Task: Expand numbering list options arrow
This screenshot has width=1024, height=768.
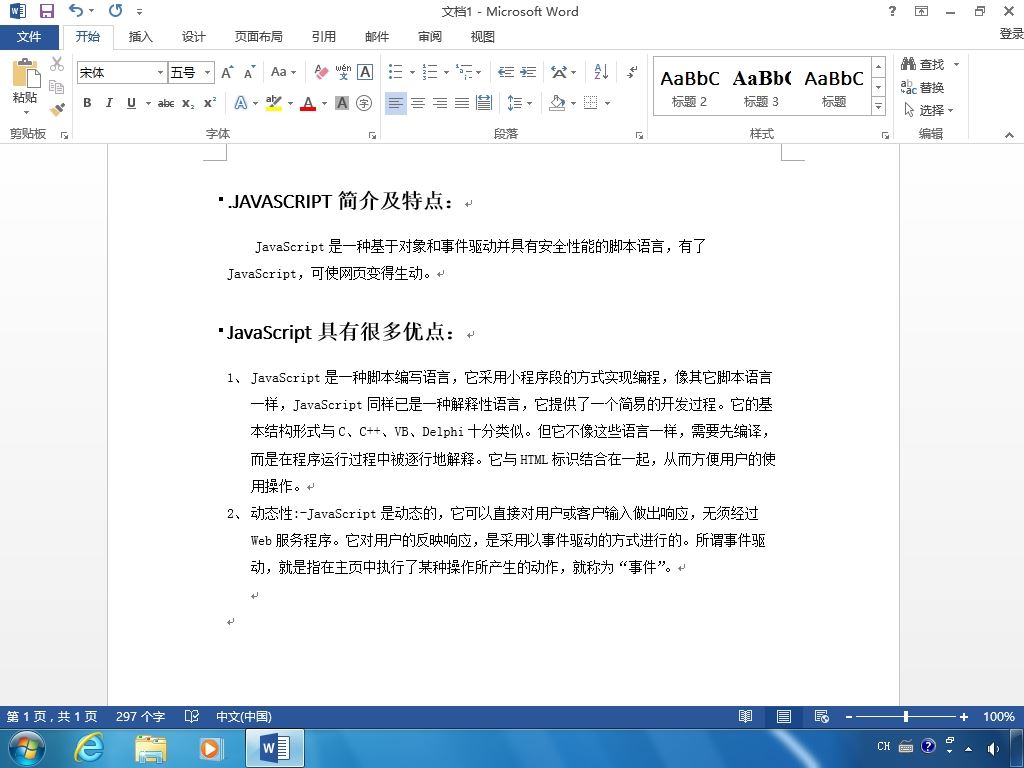Action: (x=446, y=72)
